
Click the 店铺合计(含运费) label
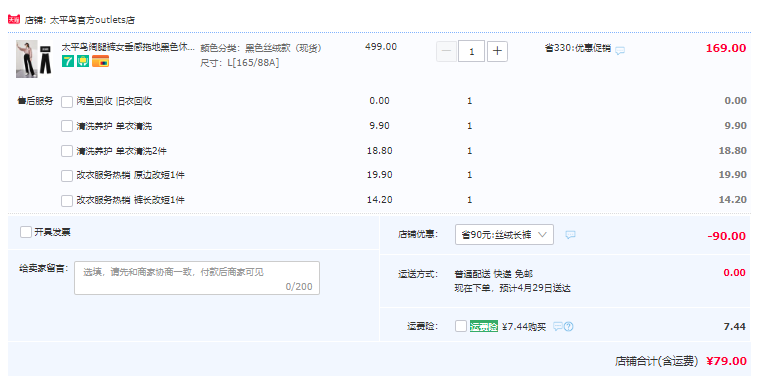coord(657,361)
